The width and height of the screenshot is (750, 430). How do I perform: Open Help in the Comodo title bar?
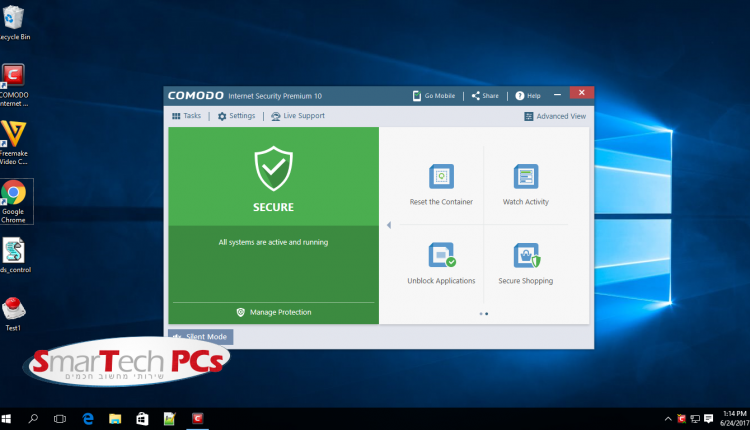coord(528,96)
